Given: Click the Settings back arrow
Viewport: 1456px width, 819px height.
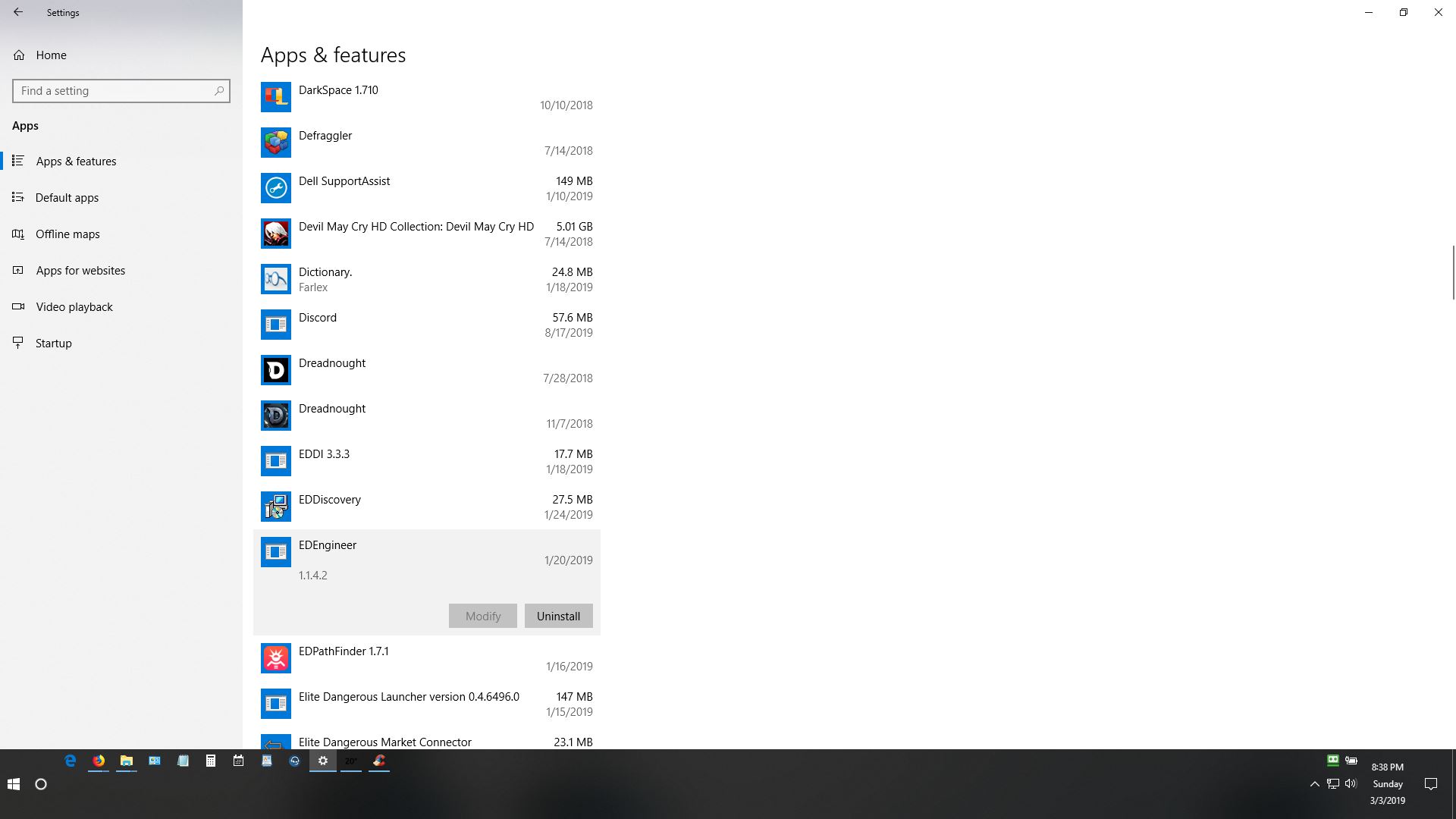Looking at the screenshot, I should [x=18, y=12].
